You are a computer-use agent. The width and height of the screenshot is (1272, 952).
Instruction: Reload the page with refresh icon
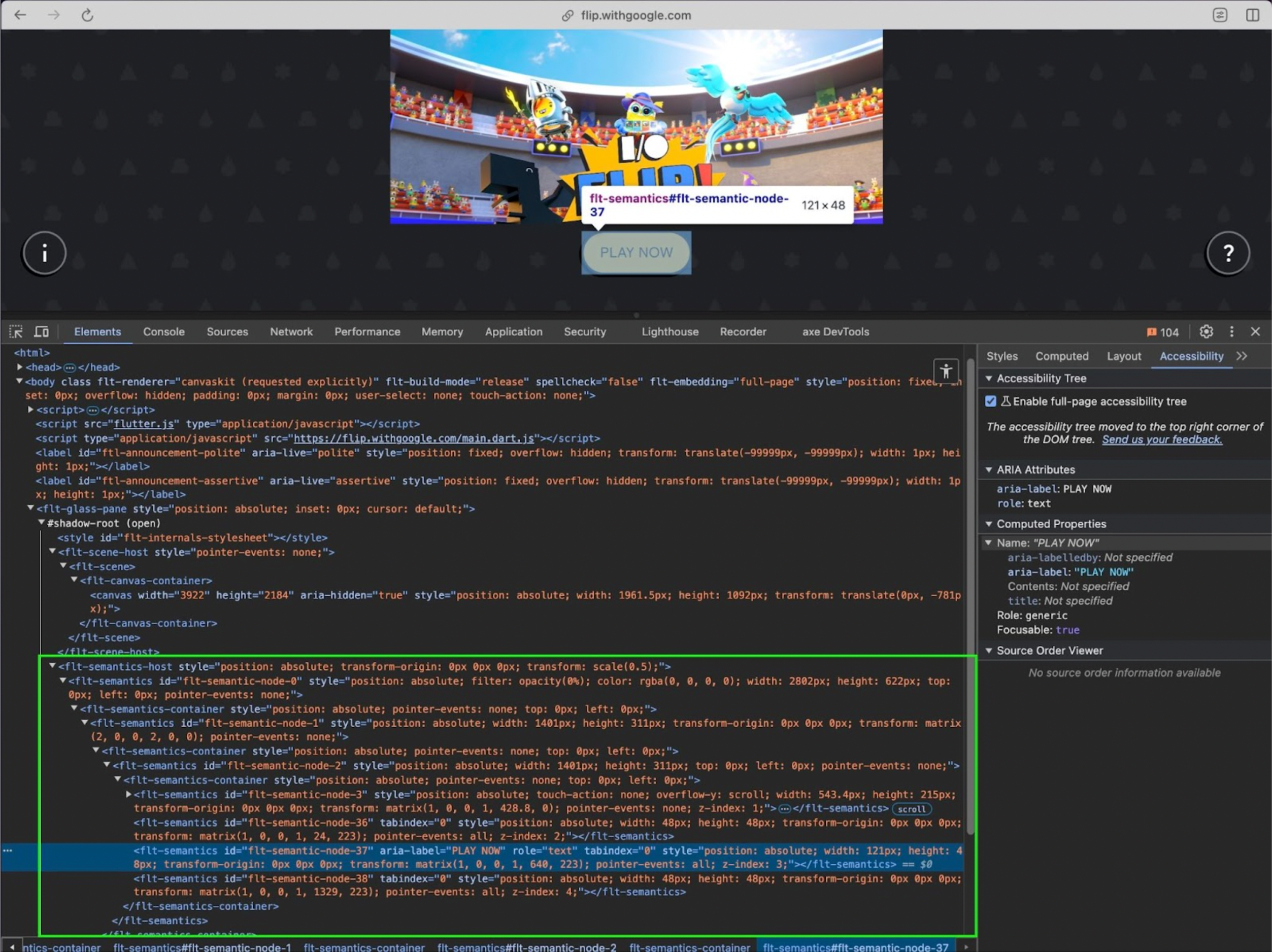pyautogui.click(x=87, y=16)
